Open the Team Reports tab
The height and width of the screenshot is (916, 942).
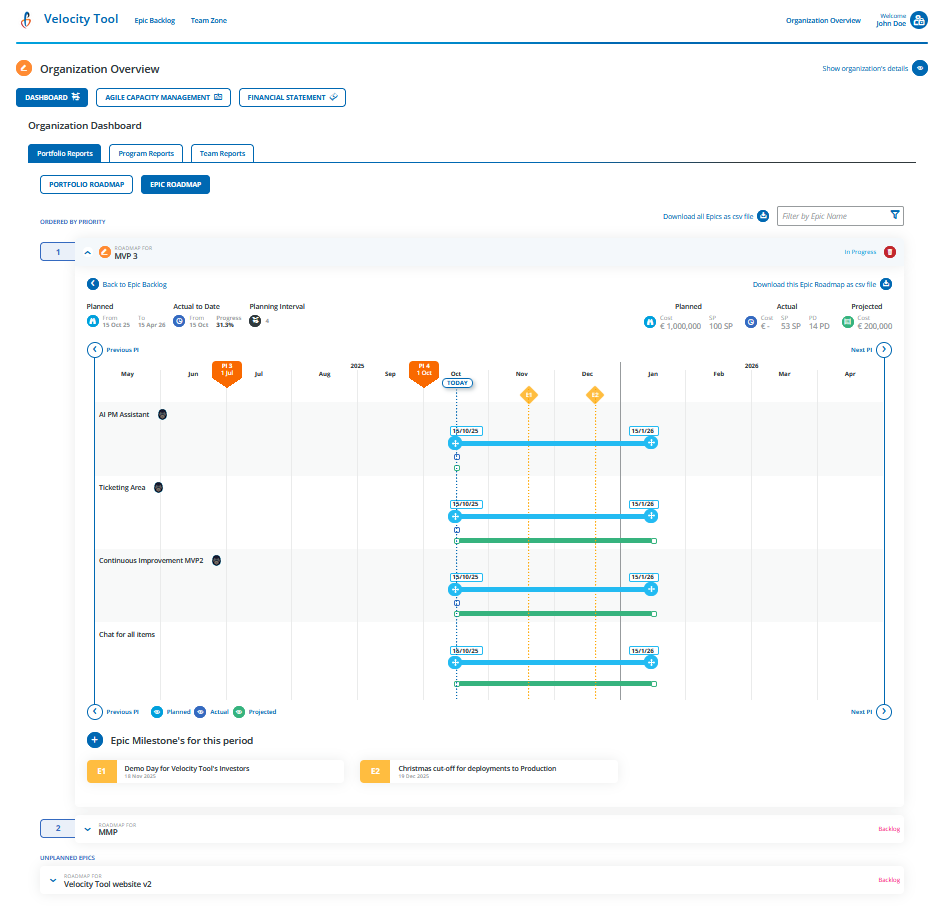coord(224,153)
